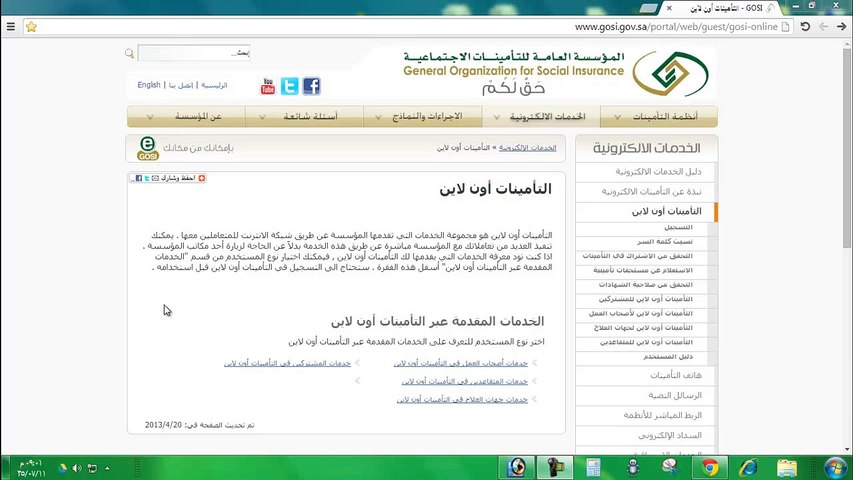Focus the site search input field
Screen dimensions: 853x480
coord(194,53)
